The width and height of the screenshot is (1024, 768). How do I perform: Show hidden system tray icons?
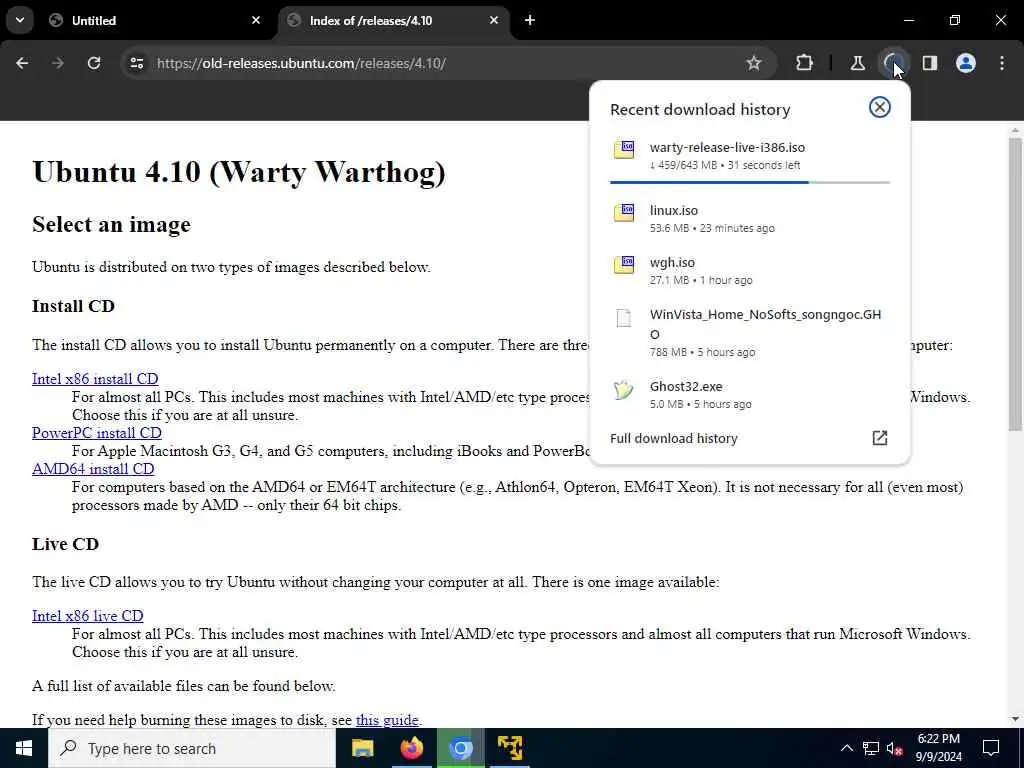[846, 748]
